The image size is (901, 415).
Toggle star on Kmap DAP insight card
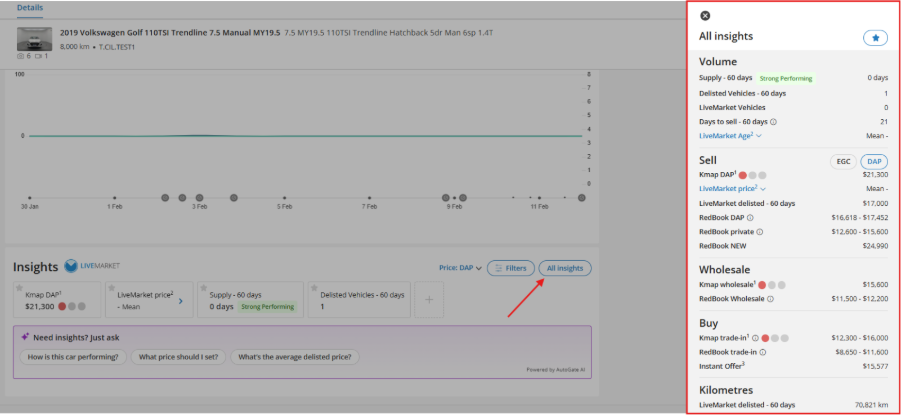click(21, 287)
